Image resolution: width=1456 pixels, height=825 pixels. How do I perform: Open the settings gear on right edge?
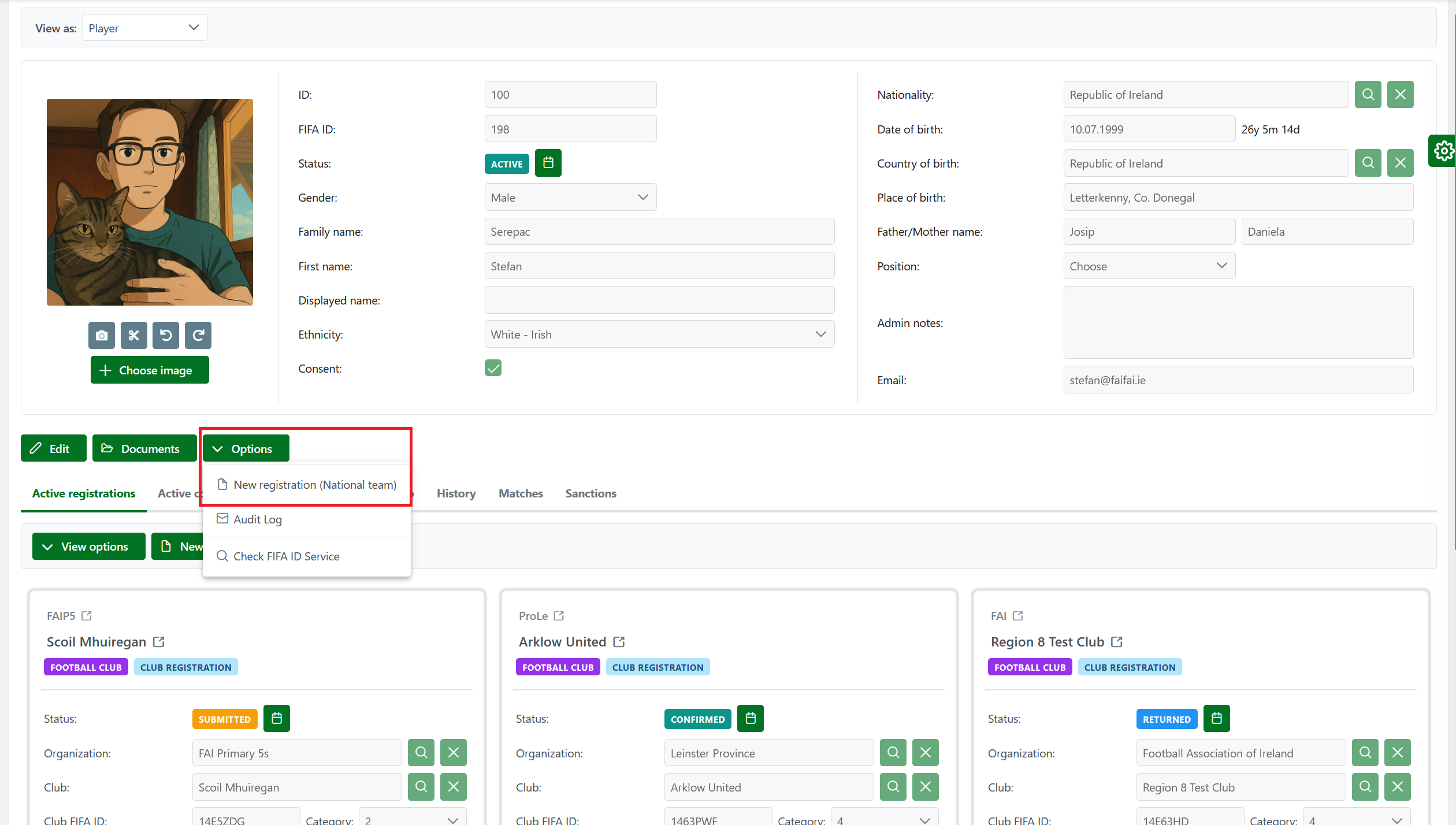tap(1443, 151)
